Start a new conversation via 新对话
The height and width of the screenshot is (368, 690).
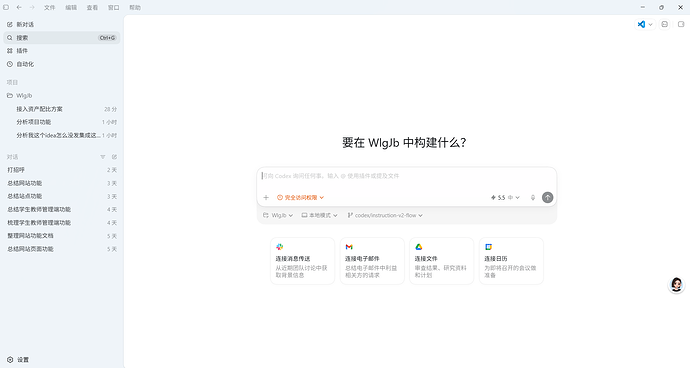click(x=62, y=25)
